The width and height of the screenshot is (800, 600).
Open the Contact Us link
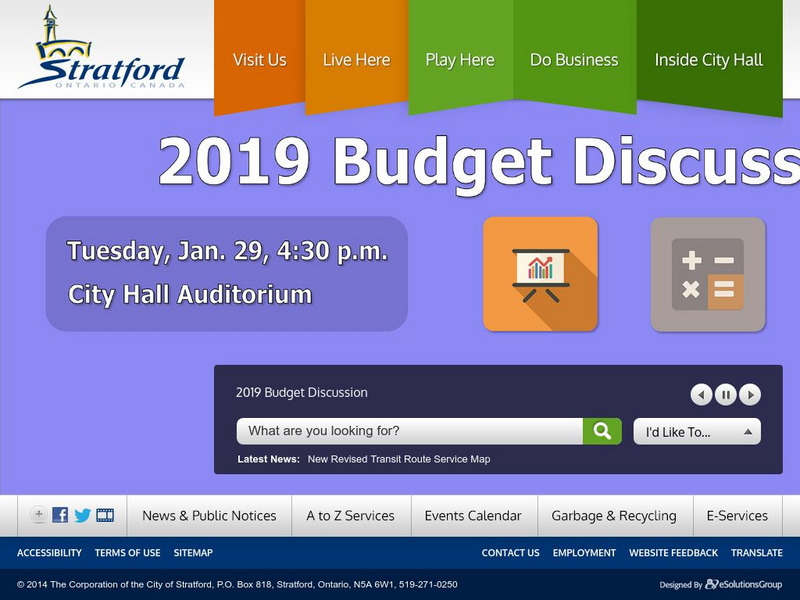(x=510, y=553)
